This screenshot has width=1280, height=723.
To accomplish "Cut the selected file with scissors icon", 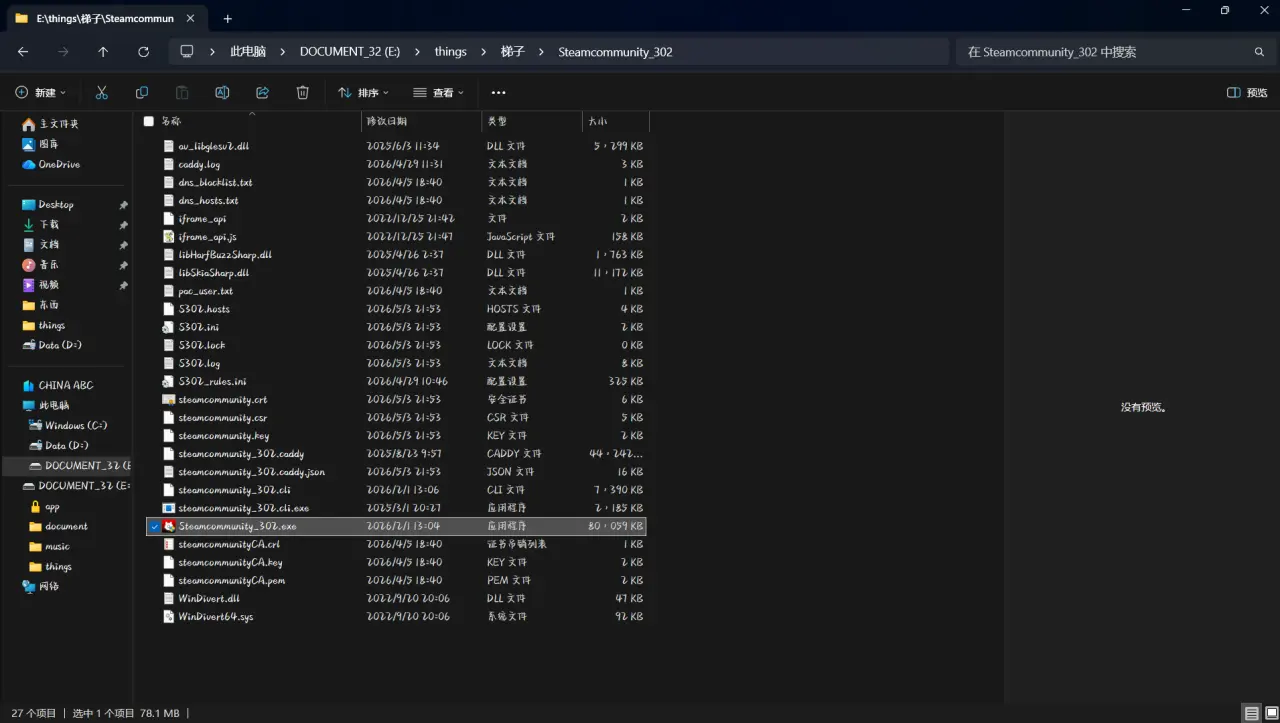I will click(x=101, y=92).
